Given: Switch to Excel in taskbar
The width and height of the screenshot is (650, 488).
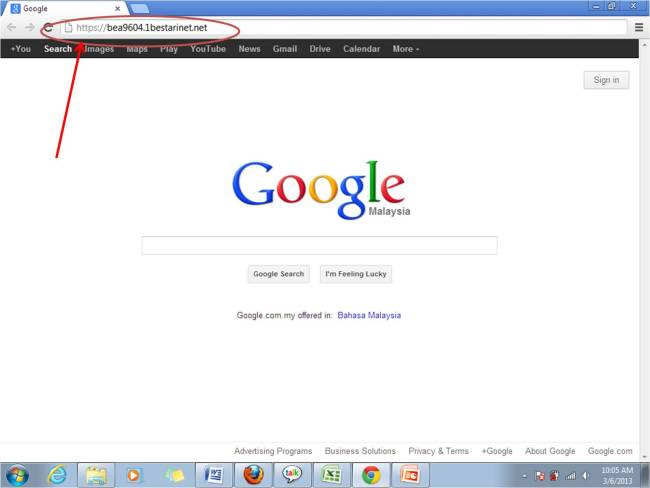Looking at the screenshot, I should point(331,475).
